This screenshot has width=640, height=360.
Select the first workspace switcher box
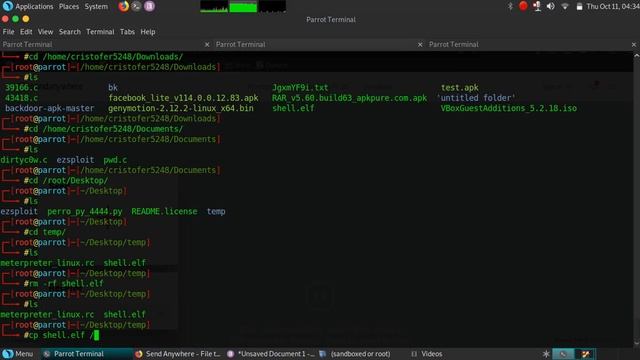pos(563,354)
